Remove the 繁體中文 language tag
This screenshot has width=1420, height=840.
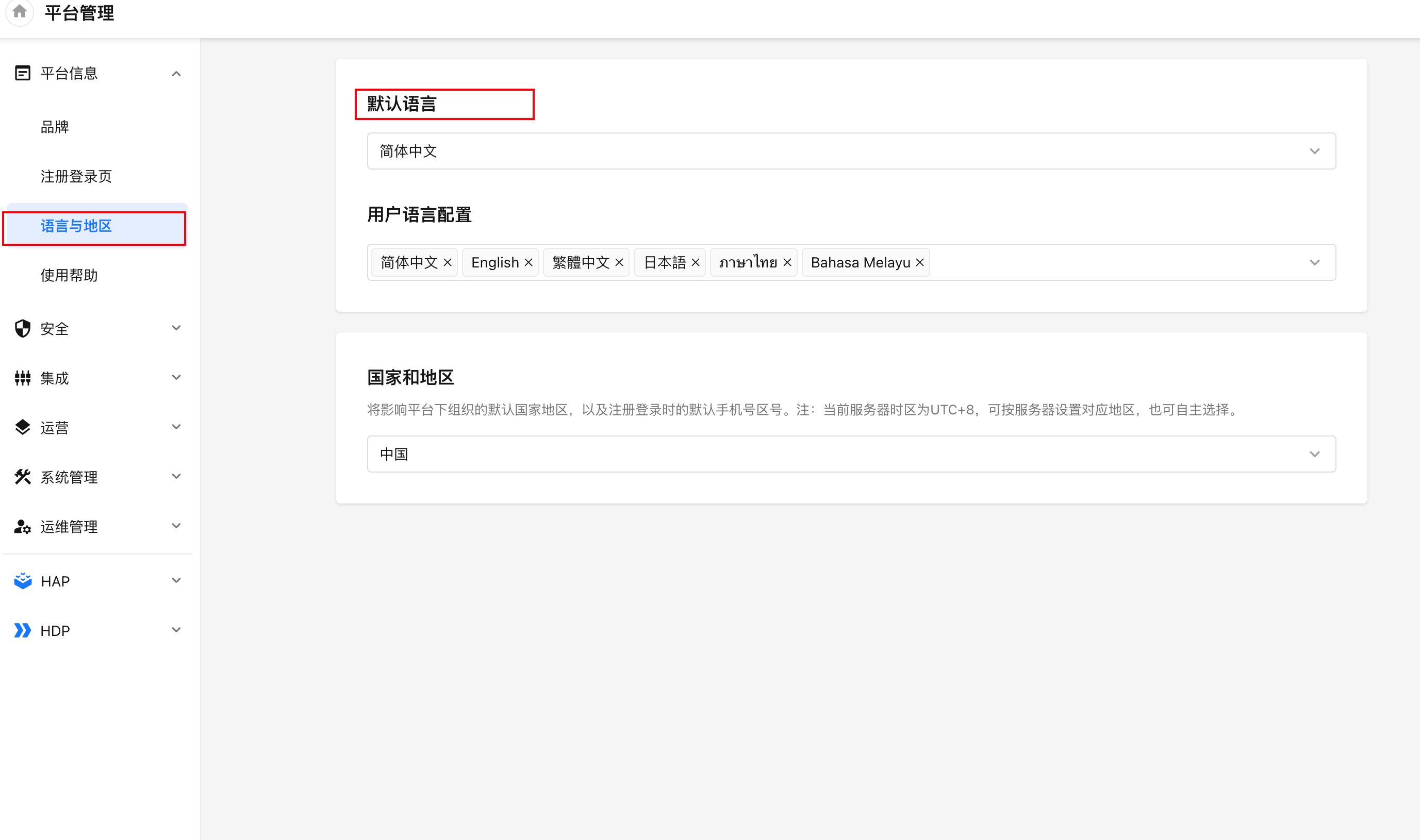tap(619, 263)
